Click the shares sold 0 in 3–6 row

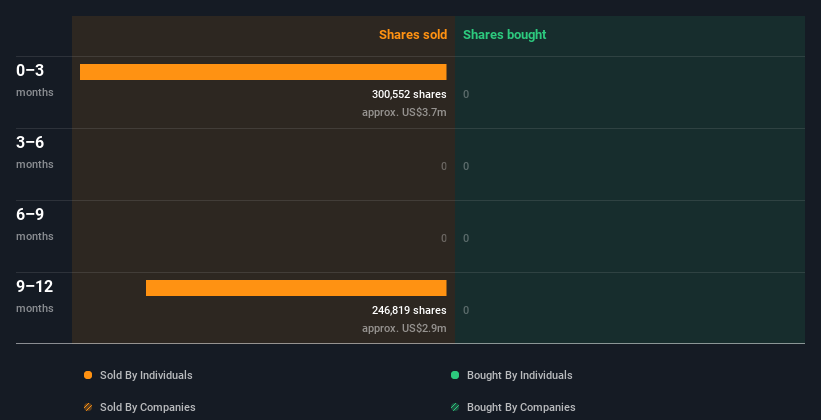pos(444,167)
